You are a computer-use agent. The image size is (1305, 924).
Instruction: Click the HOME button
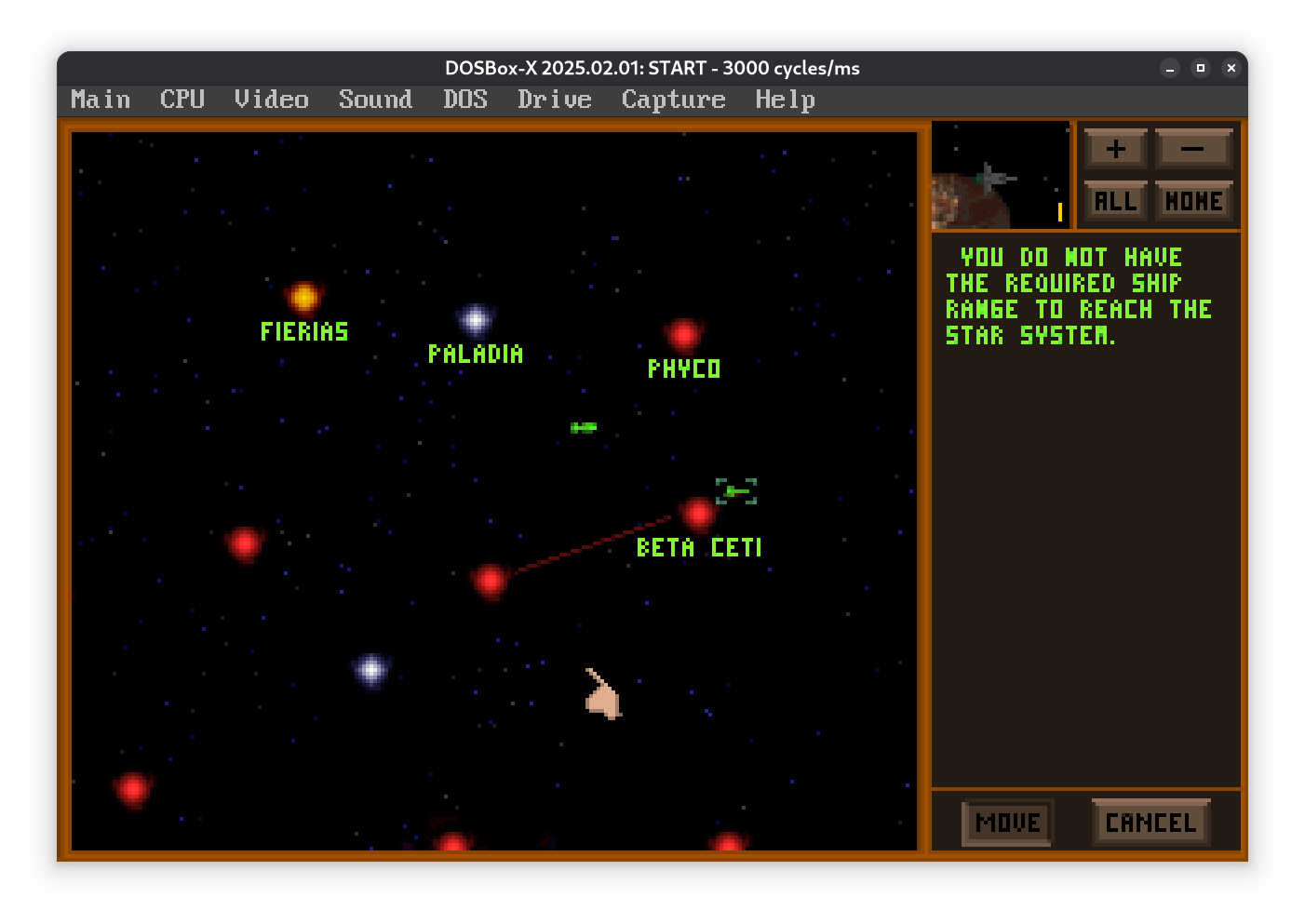pyautogui.click(x=1193, y=201)
